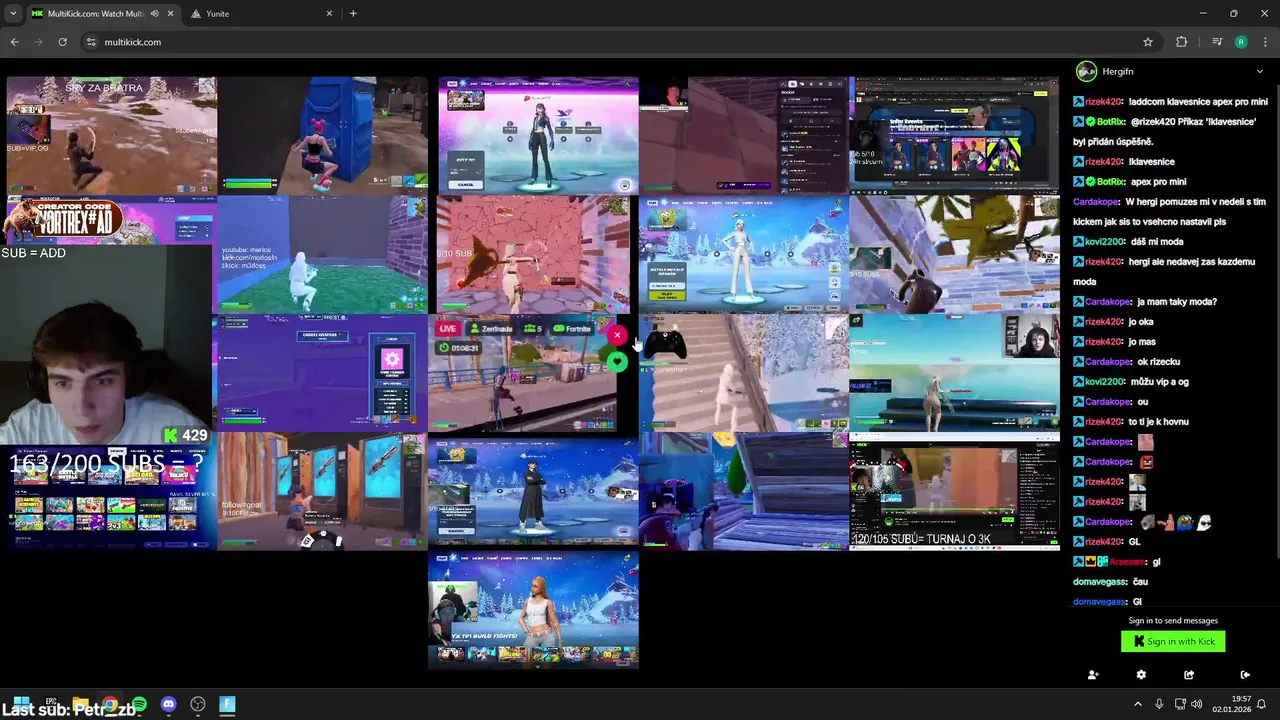1280x720 pixels.
Task: Click the 01:06:31 stream uptime badge
Action: tap(459, 348)
